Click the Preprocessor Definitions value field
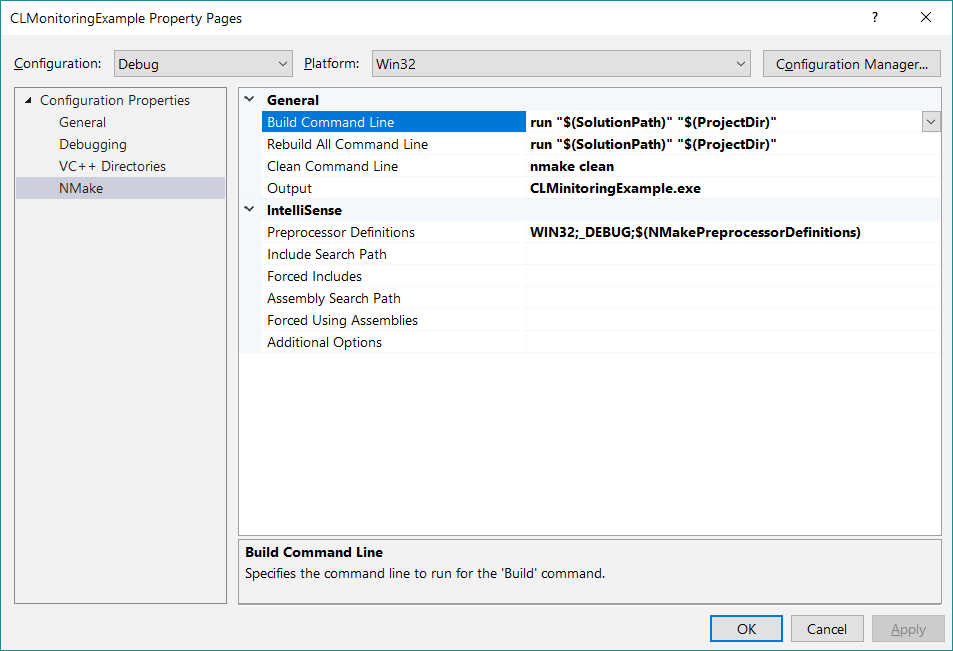The width and height of the screenshot is (953, 651). [730, 232]
